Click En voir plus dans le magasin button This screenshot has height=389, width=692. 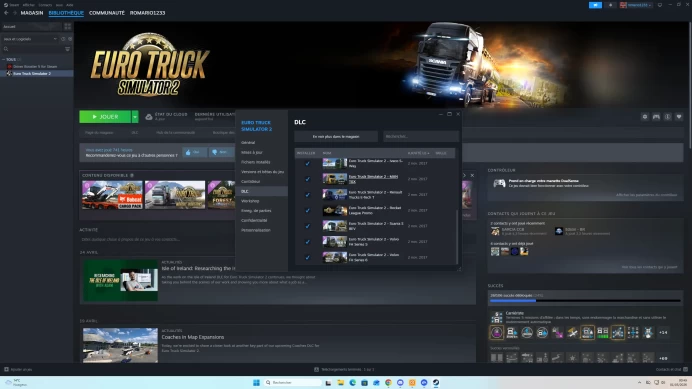pyautogui.click(x=336, y=136)
